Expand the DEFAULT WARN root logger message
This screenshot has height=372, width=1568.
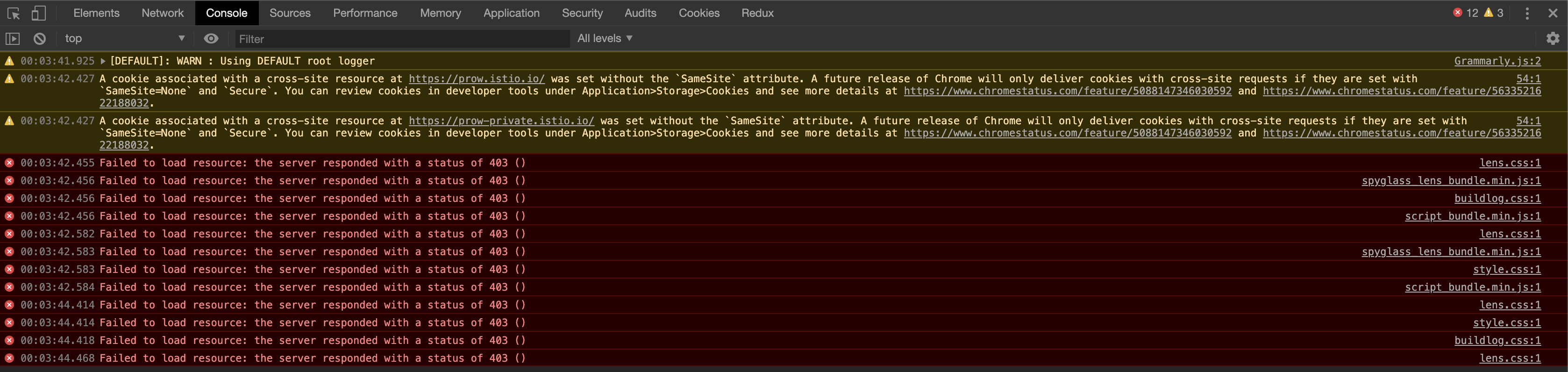(103, 61)
